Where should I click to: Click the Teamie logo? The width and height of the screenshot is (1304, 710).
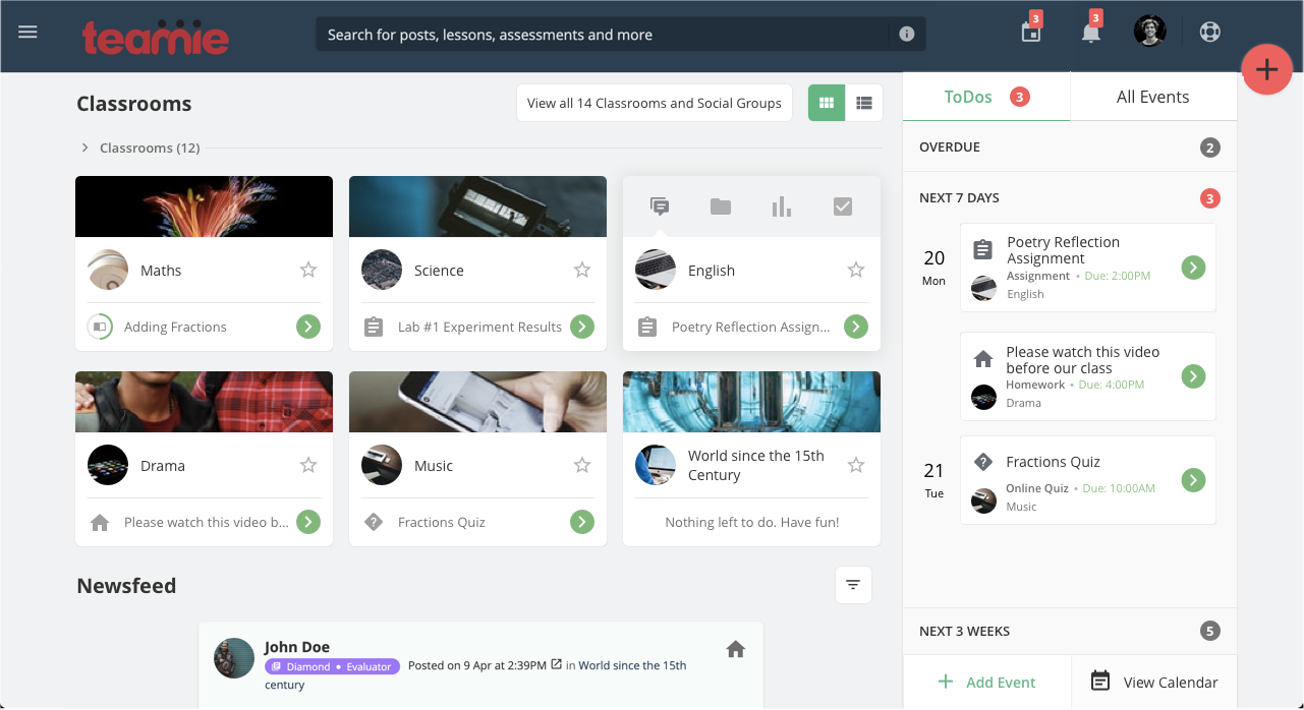click(x=155, y=36)
